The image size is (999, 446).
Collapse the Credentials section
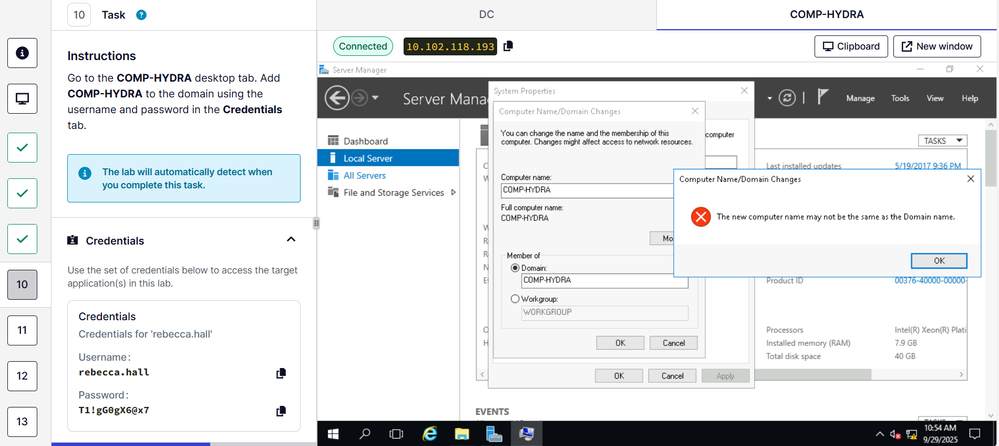(291, 240)
